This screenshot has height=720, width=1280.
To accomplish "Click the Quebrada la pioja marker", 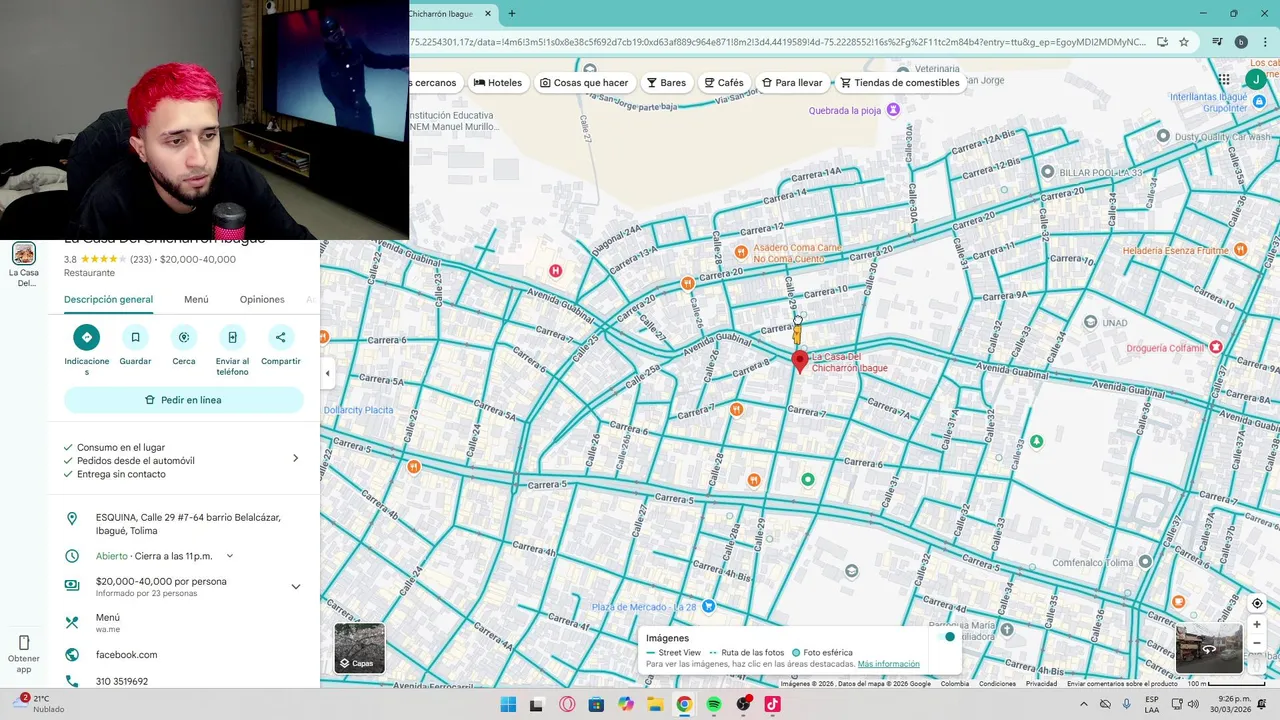I will click(893, 110).
